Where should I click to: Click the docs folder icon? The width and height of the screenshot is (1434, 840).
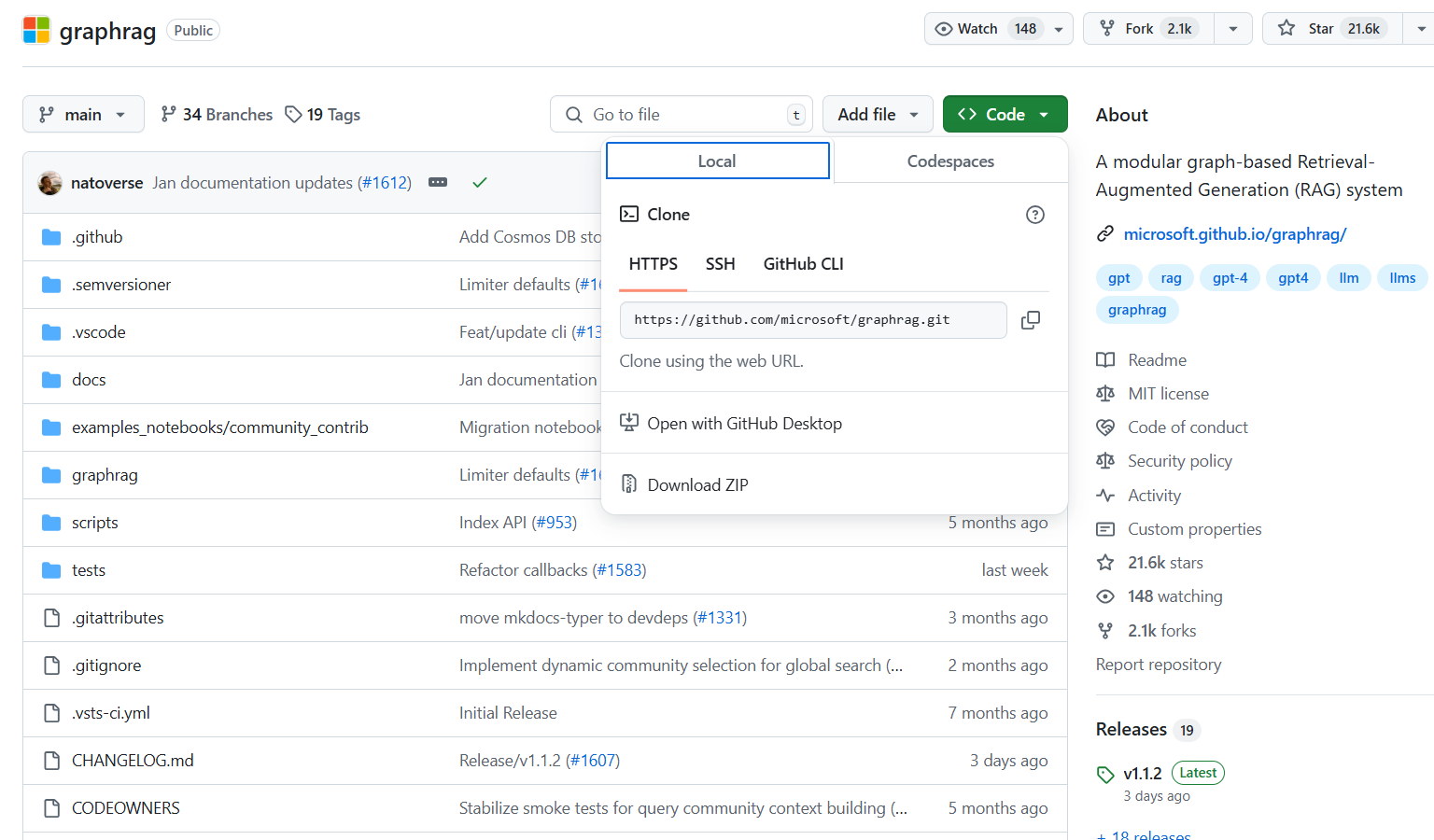click(x=51, y=380)
